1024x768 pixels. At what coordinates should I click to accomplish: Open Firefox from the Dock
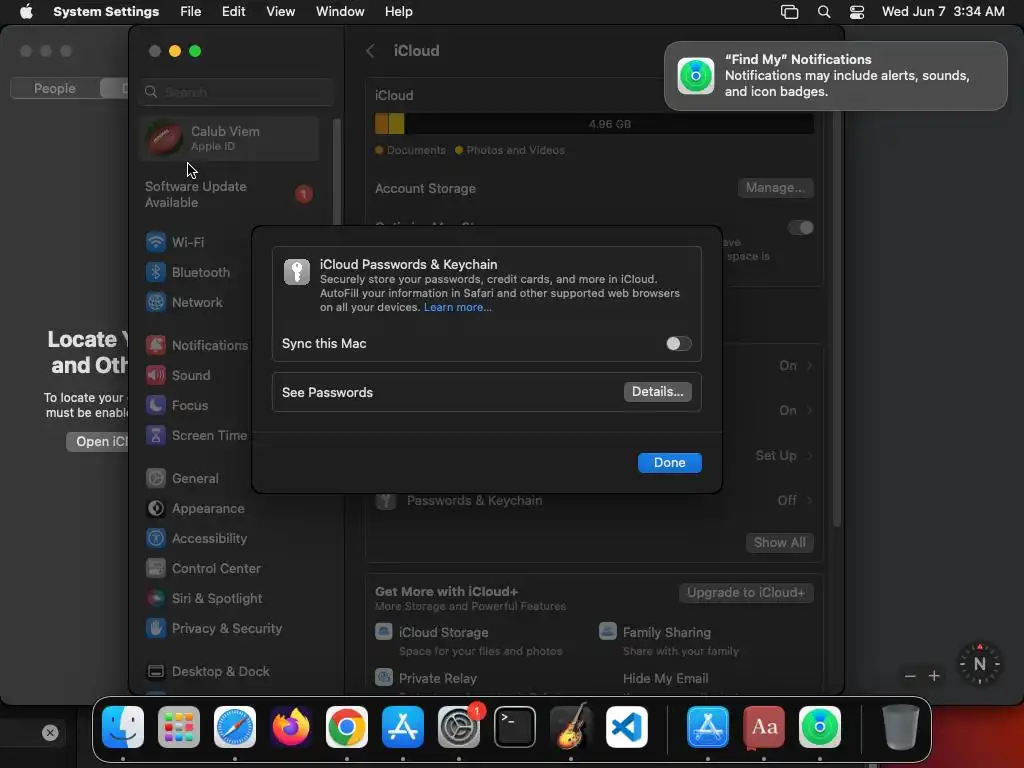click(x=291, y=727)
